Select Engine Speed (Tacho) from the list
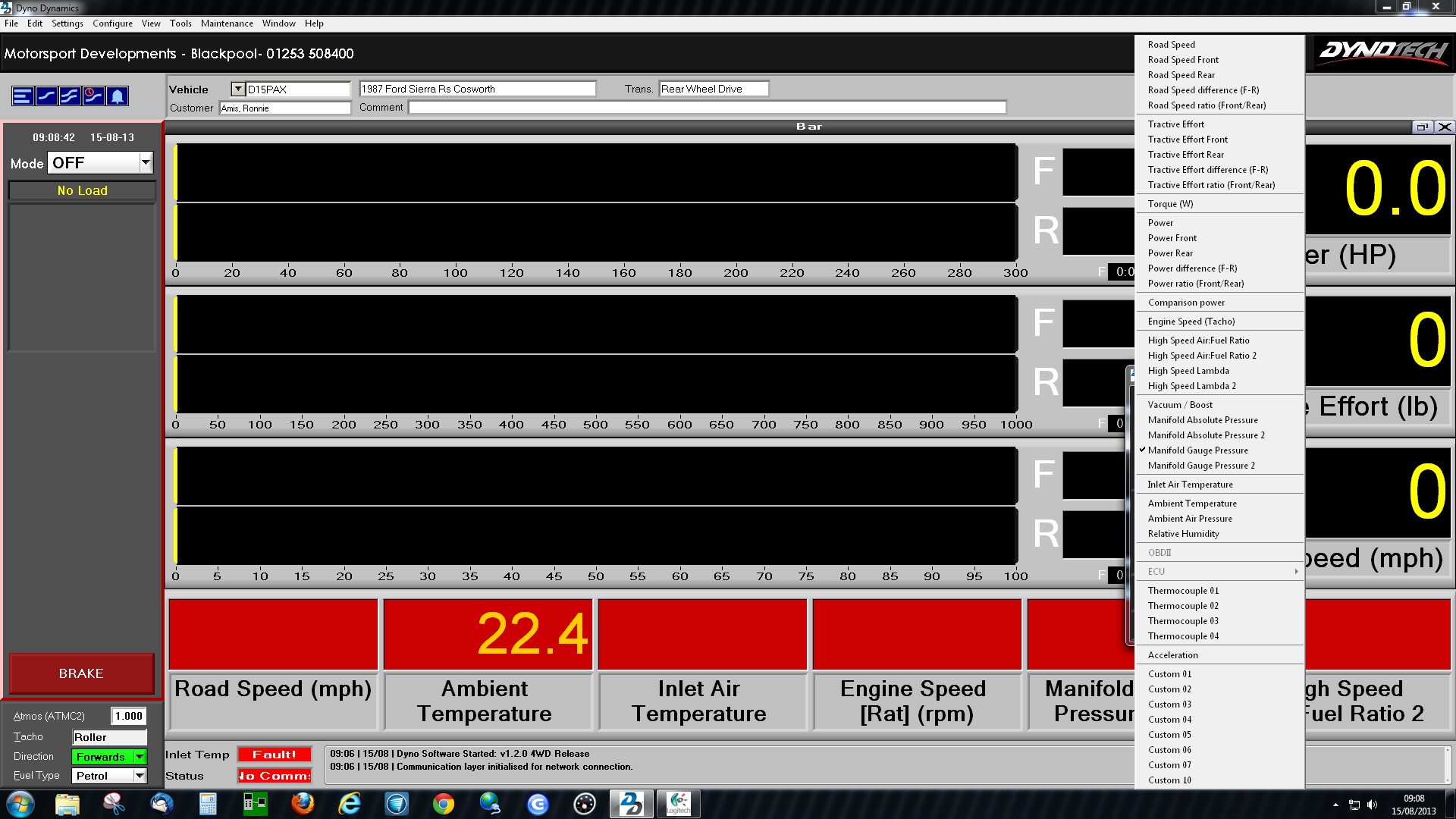This screenshot has height=819, width=1456. point(1191,322)
